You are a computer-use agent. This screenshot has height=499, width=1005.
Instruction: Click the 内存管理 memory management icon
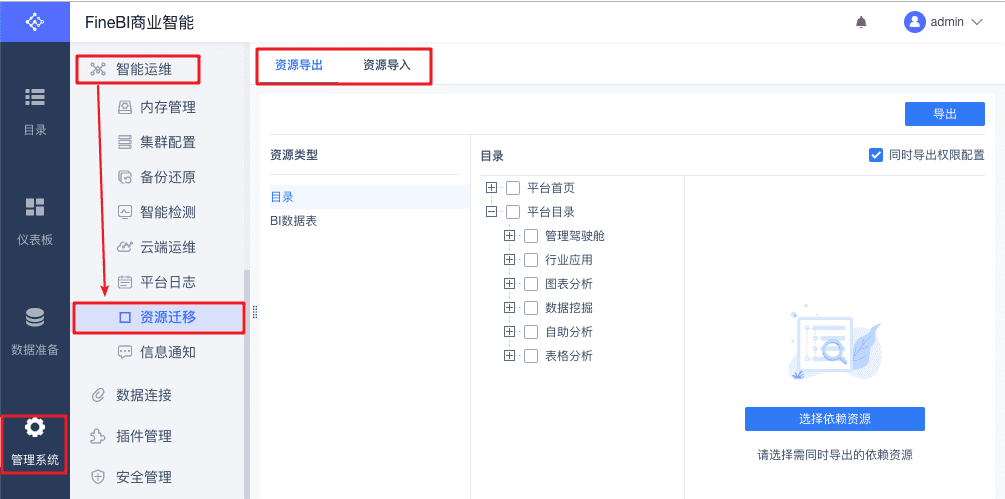[125, 107]
